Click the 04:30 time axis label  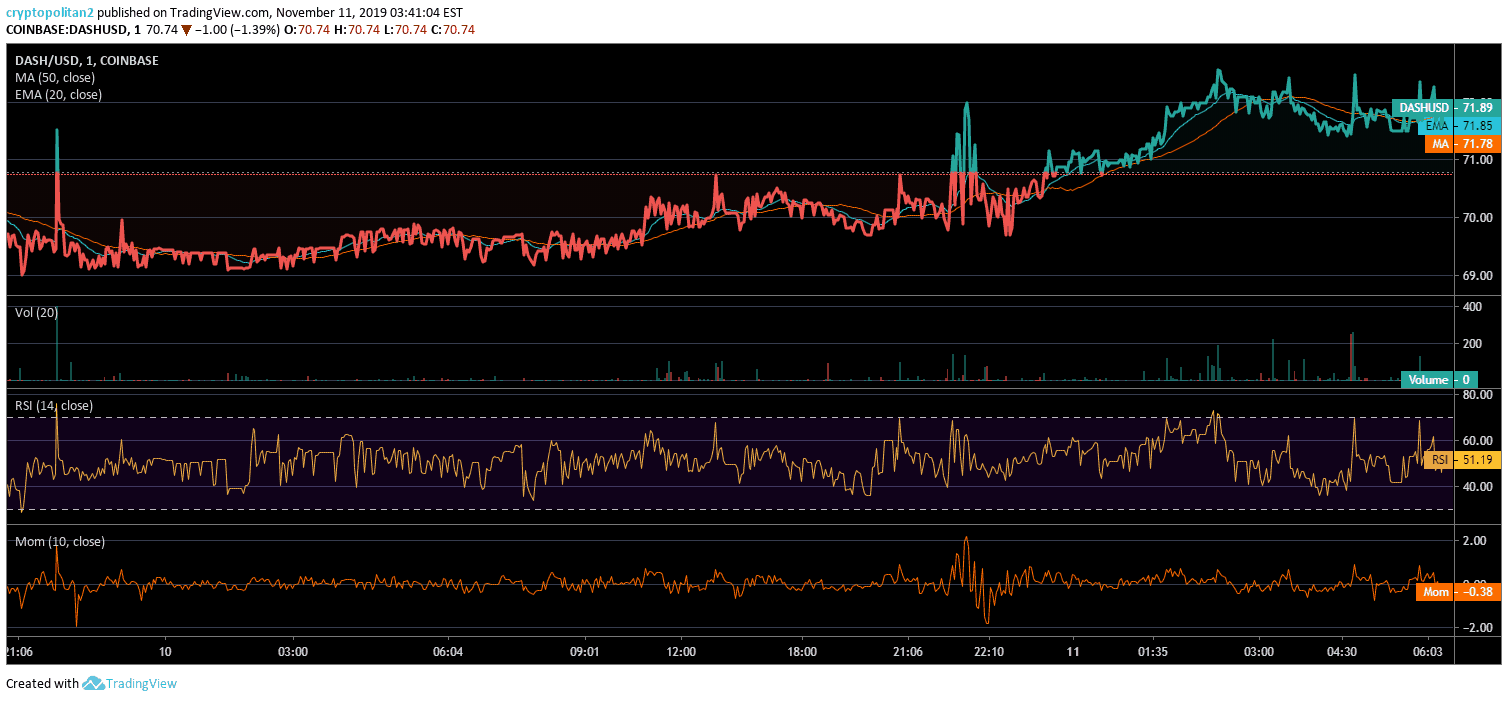tap(1342, 652)
